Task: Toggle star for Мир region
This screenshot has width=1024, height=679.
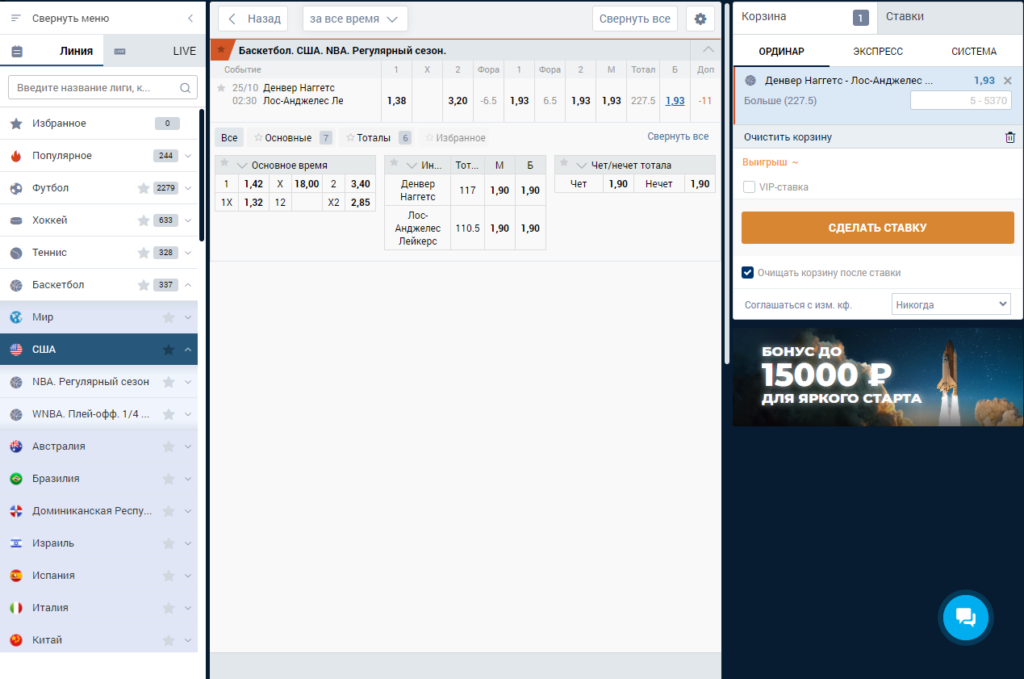Action: coord(168,317)
